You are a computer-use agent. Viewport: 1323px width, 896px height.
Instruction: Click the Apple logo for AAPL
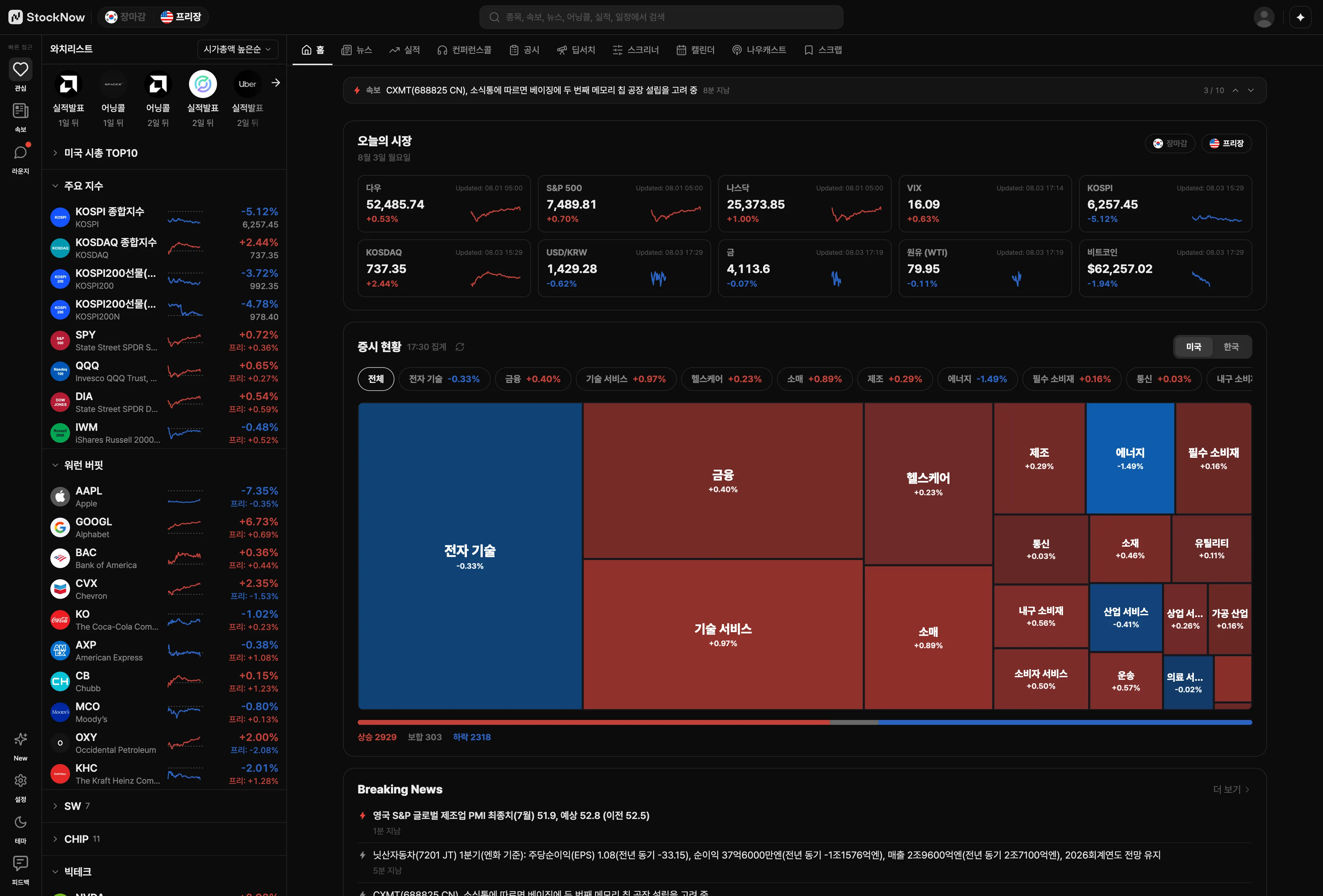[60, 496]
